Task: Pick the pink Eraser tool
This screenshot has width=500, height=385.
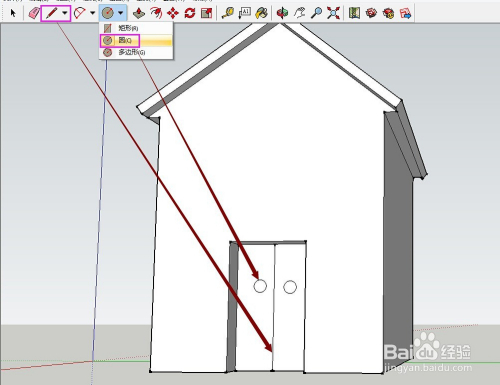Action: pos(34,13)
